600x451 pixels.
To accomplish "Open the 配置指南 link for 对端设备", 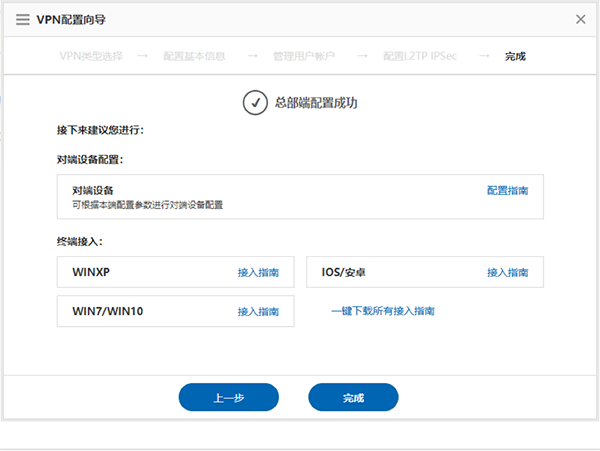I will (x=508, y=190).
